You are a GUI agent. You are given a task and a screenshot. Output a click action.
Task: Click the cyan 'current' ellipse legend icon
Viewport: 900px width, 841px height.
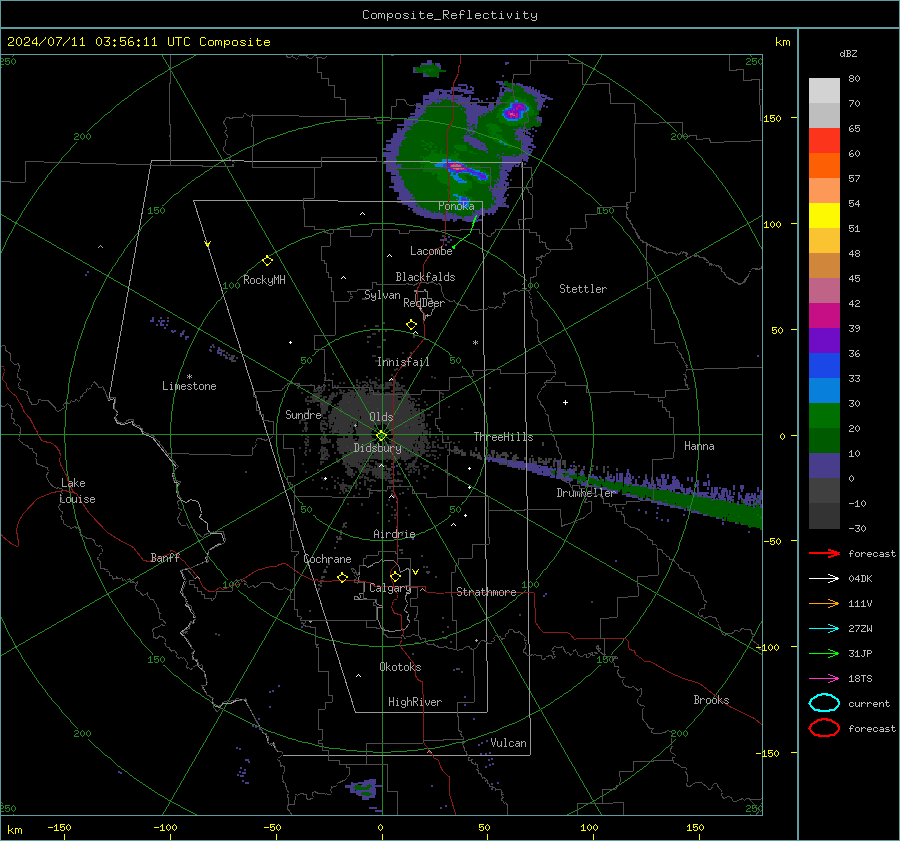coord(824,703)
